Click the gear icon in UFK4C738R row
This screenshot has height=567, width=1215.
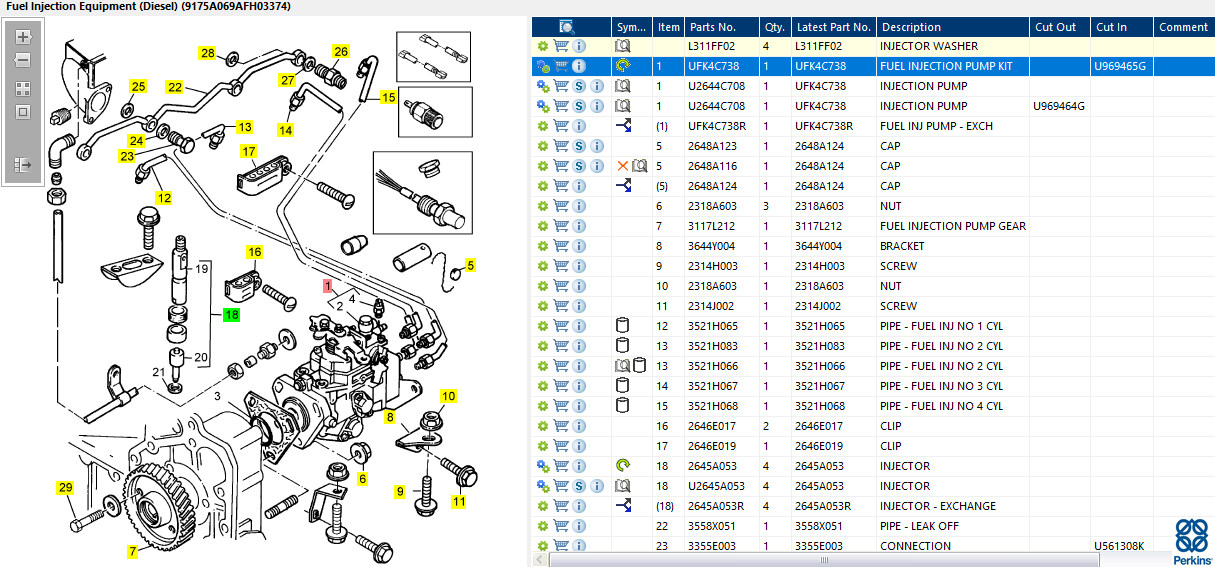(x=543, y=126)
